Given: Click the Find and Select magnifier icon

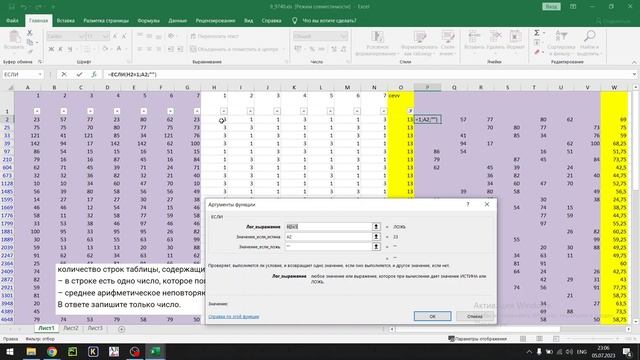Looking at the screenshot, I should [x=589, y=37].
